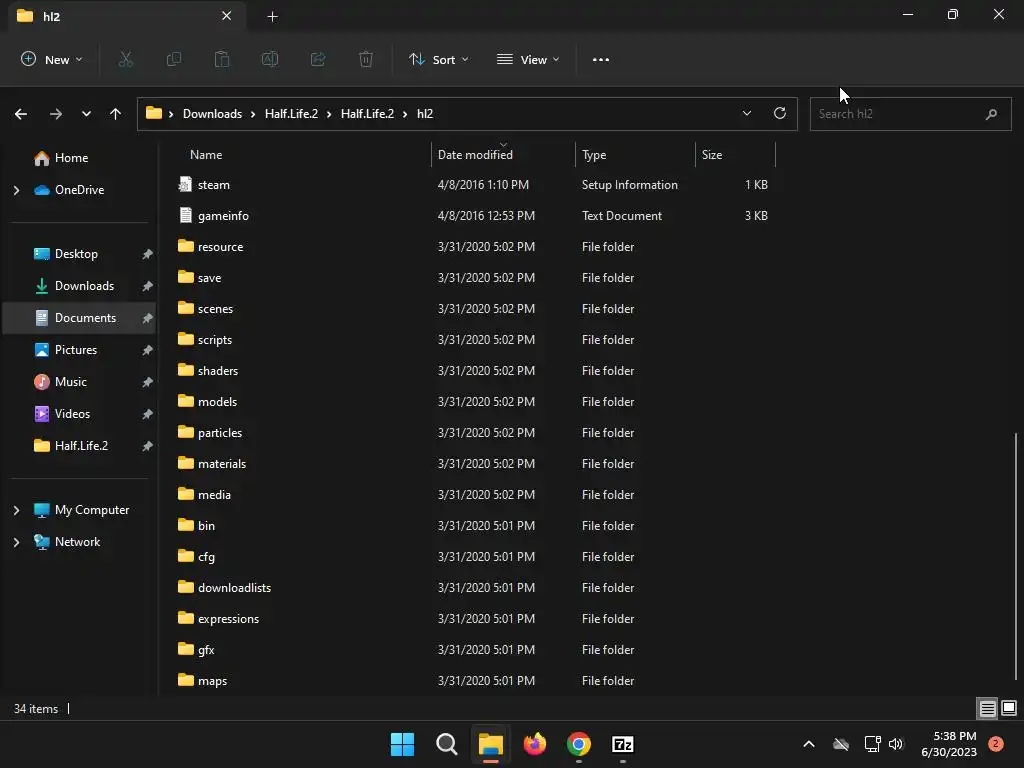Click Downloads in the address breadcrumb

212,114
